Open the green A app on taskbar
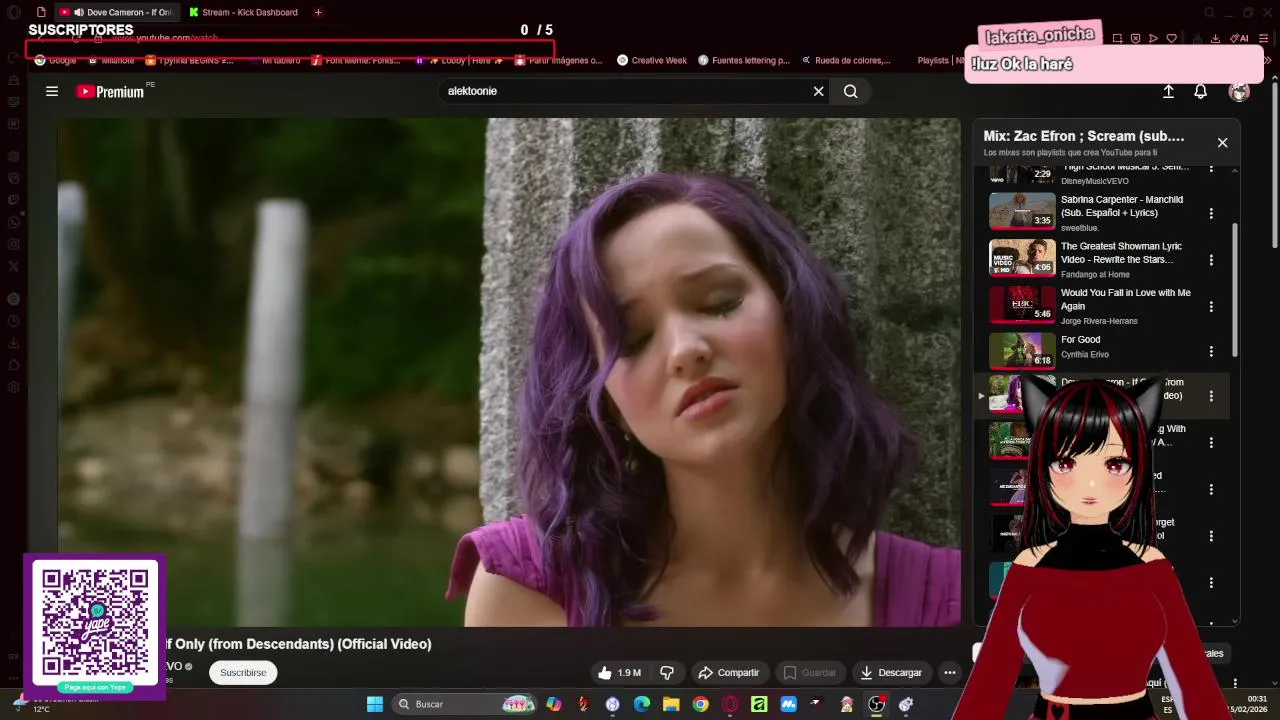 pos(759,704)
